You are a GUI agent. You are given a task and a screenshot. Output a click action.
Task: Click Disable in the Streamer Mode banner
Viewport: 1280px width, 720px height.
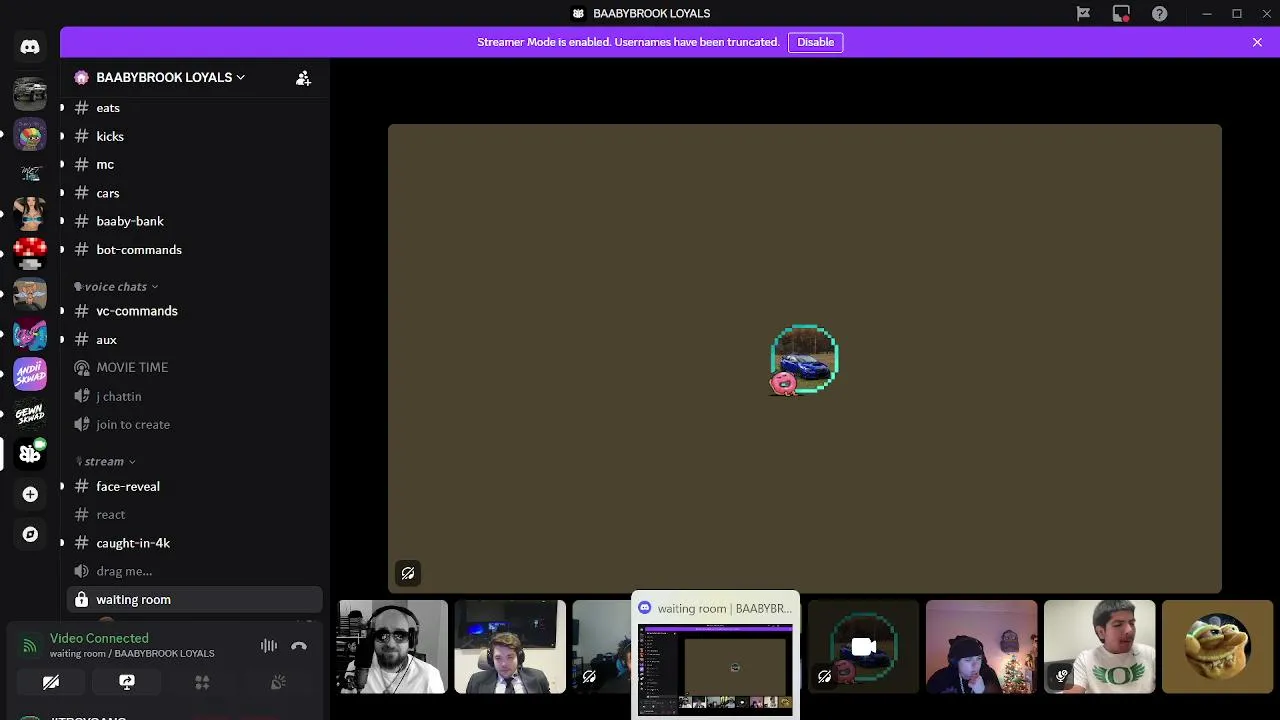pyautogui.click(x=816, y=42)
